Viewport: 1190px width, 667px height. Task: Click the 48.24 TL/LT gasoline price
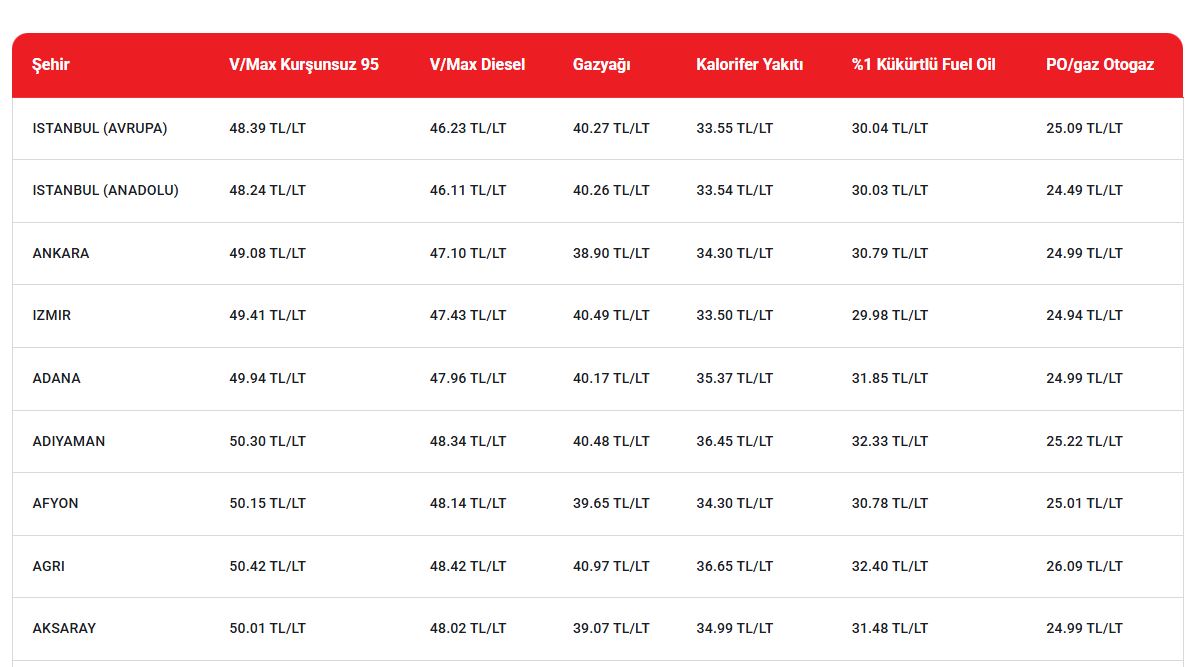pyautogui.click(x=267, y=190)
